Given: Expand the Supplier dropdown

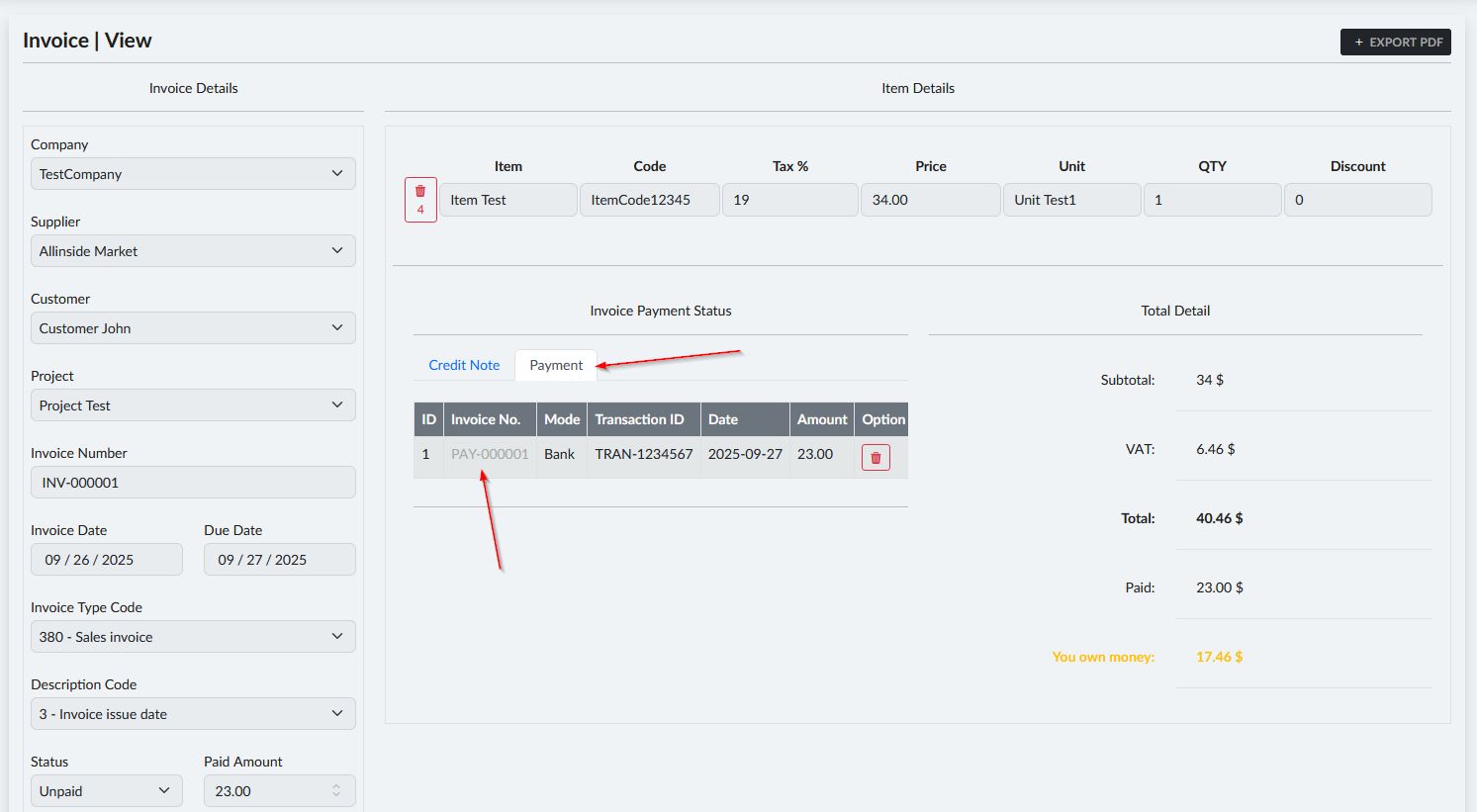Looking at the screenshot, I should point(193,251).
